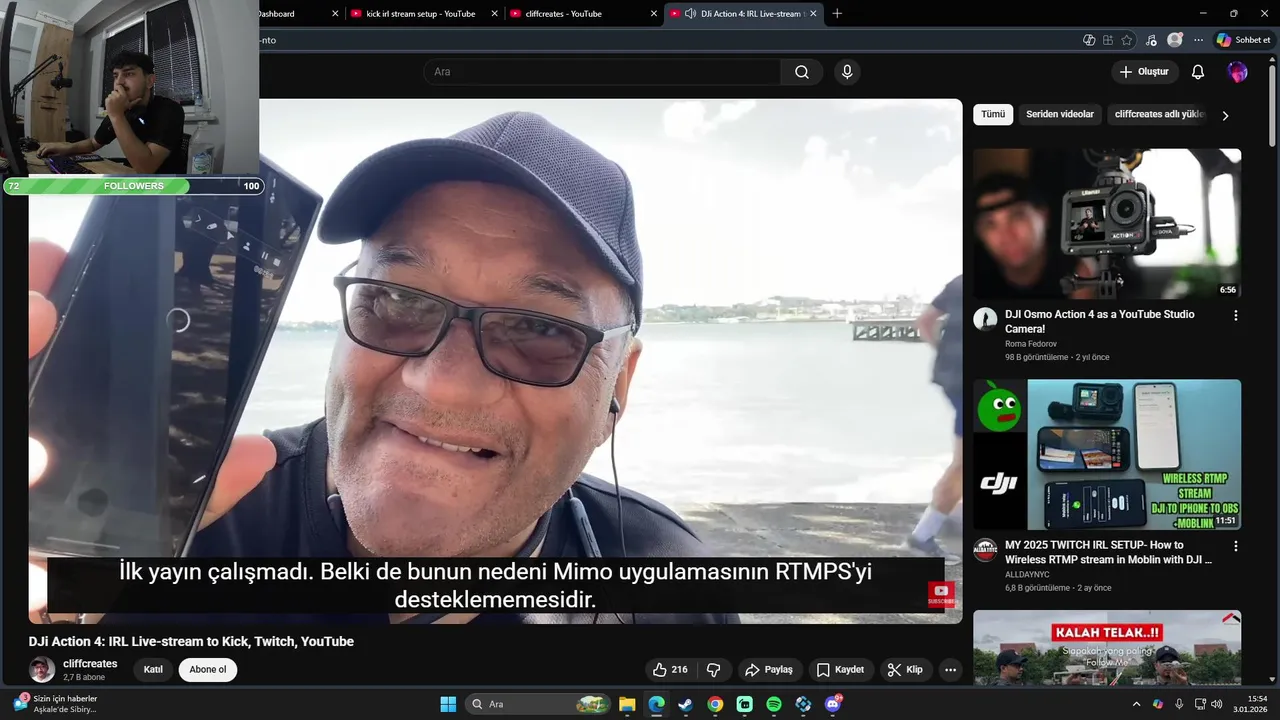Open Spotify from the taskbar
The image size is (1280, 720).
coord(774,704)
